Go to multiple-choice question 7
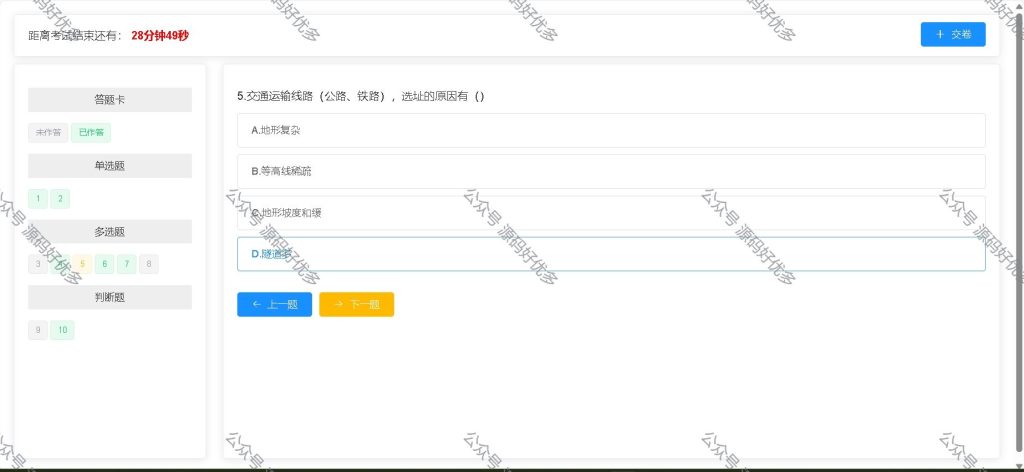Image resolution: width=1024 pixels, height=472 pixels. click(x=127, y=264)
